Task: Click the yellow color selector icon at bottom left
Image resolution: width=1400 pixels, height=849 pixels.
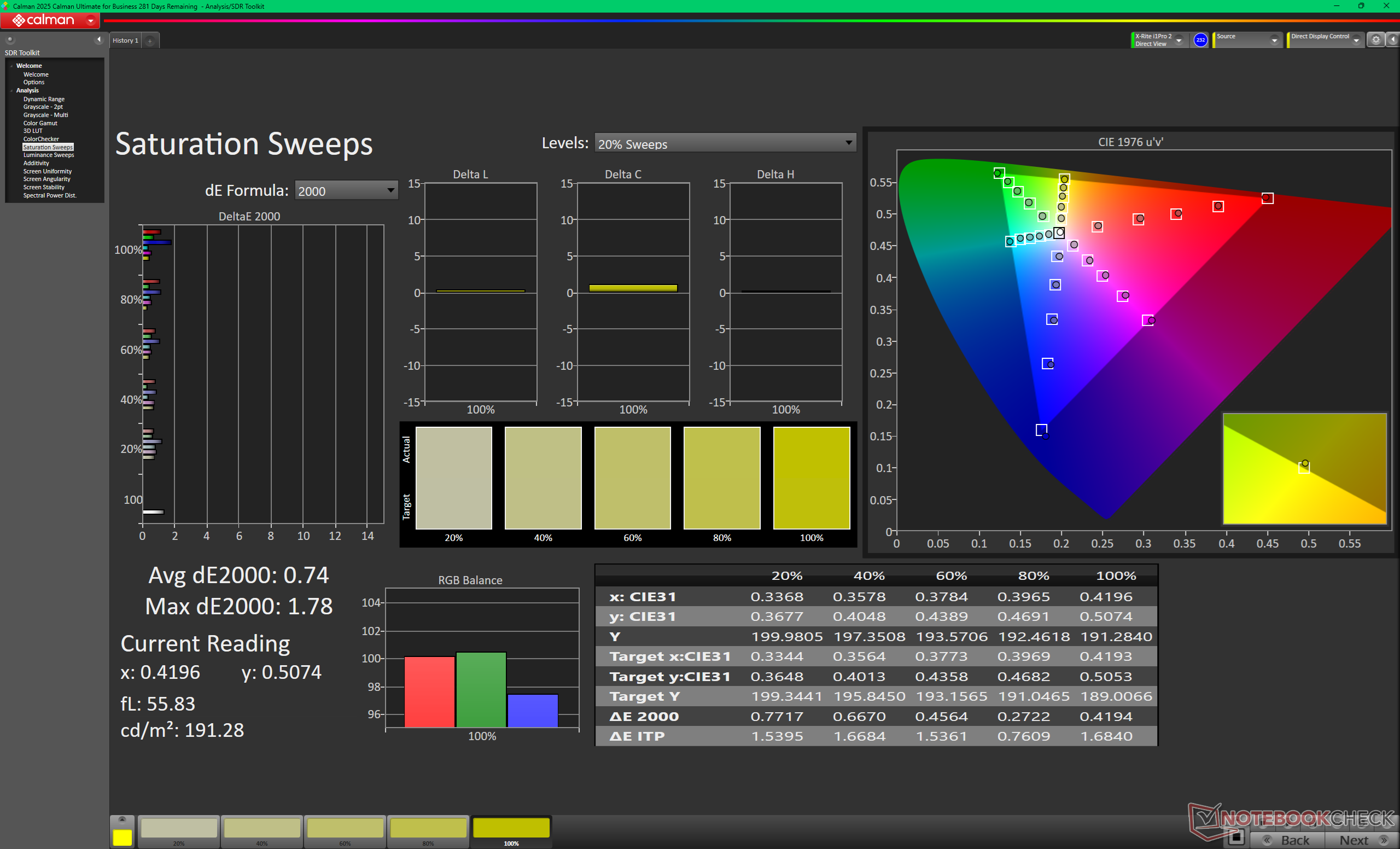Action: pyautogui.click(x=122, y=836)
